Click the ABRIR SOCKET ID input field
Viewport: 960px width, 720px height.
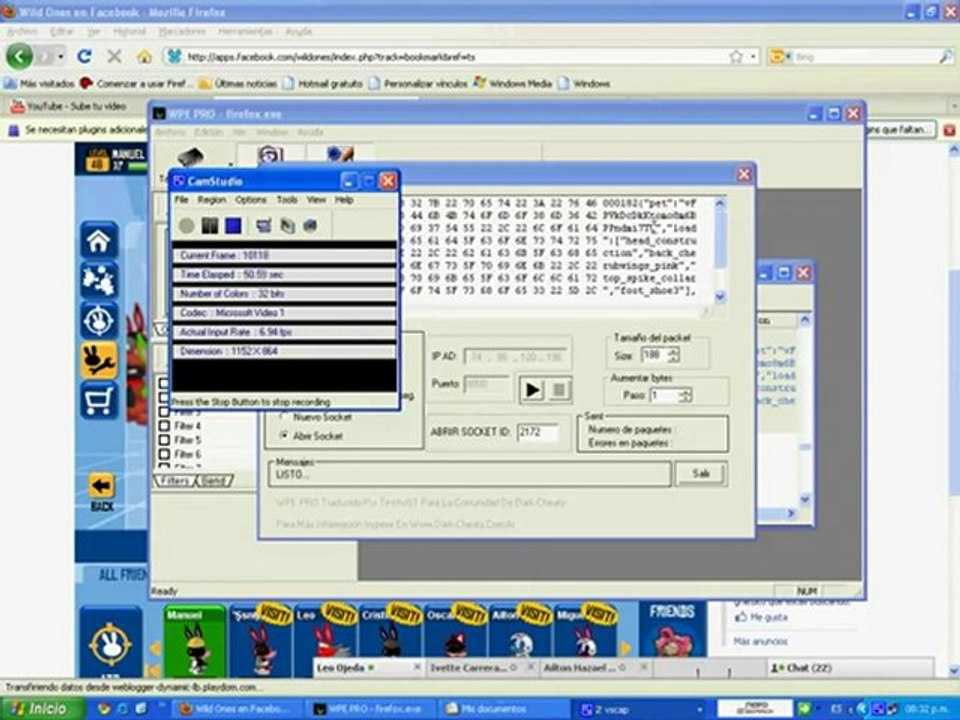(538, 432)
